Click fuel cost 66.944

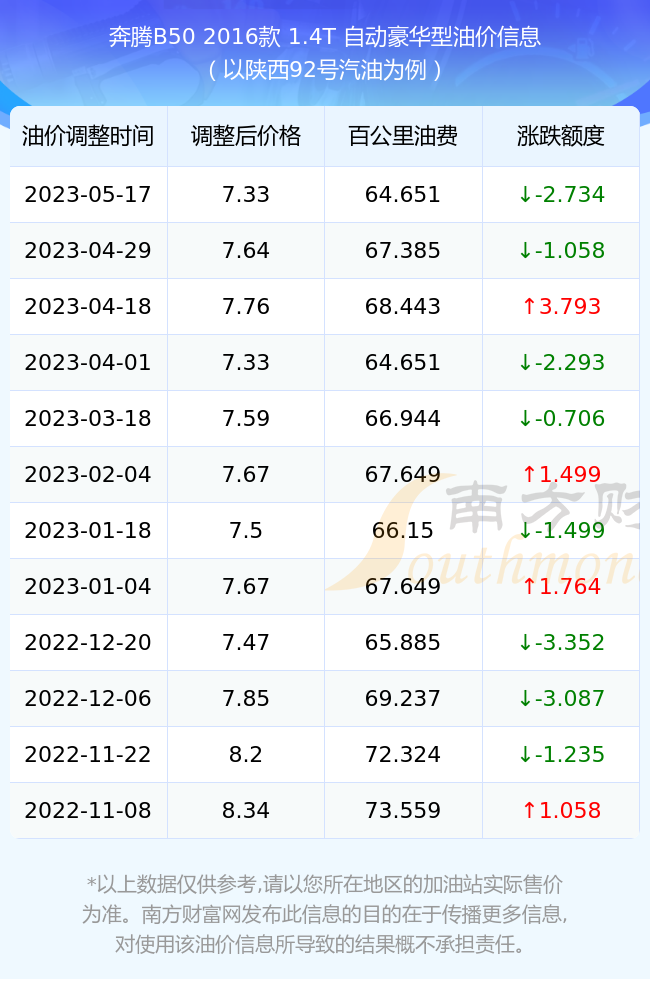(403, 419)
